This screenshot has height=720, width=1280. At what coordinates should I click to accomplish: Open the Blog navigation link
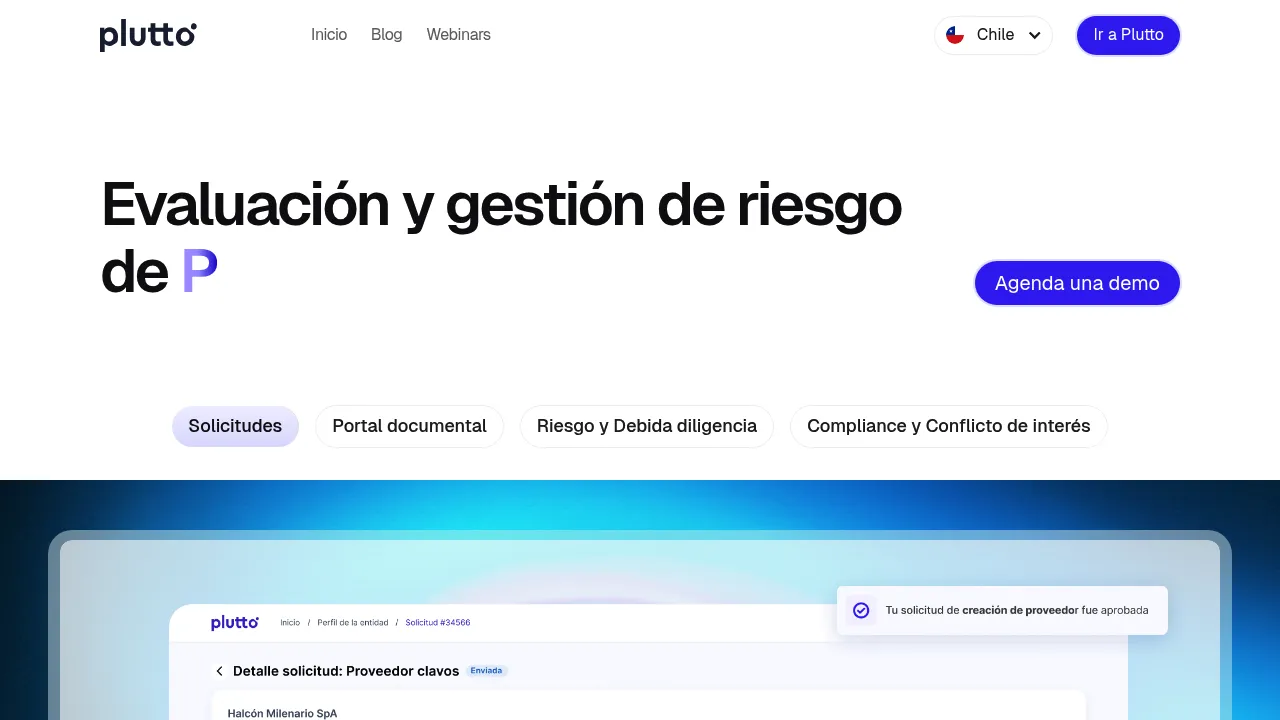point(386,35)
